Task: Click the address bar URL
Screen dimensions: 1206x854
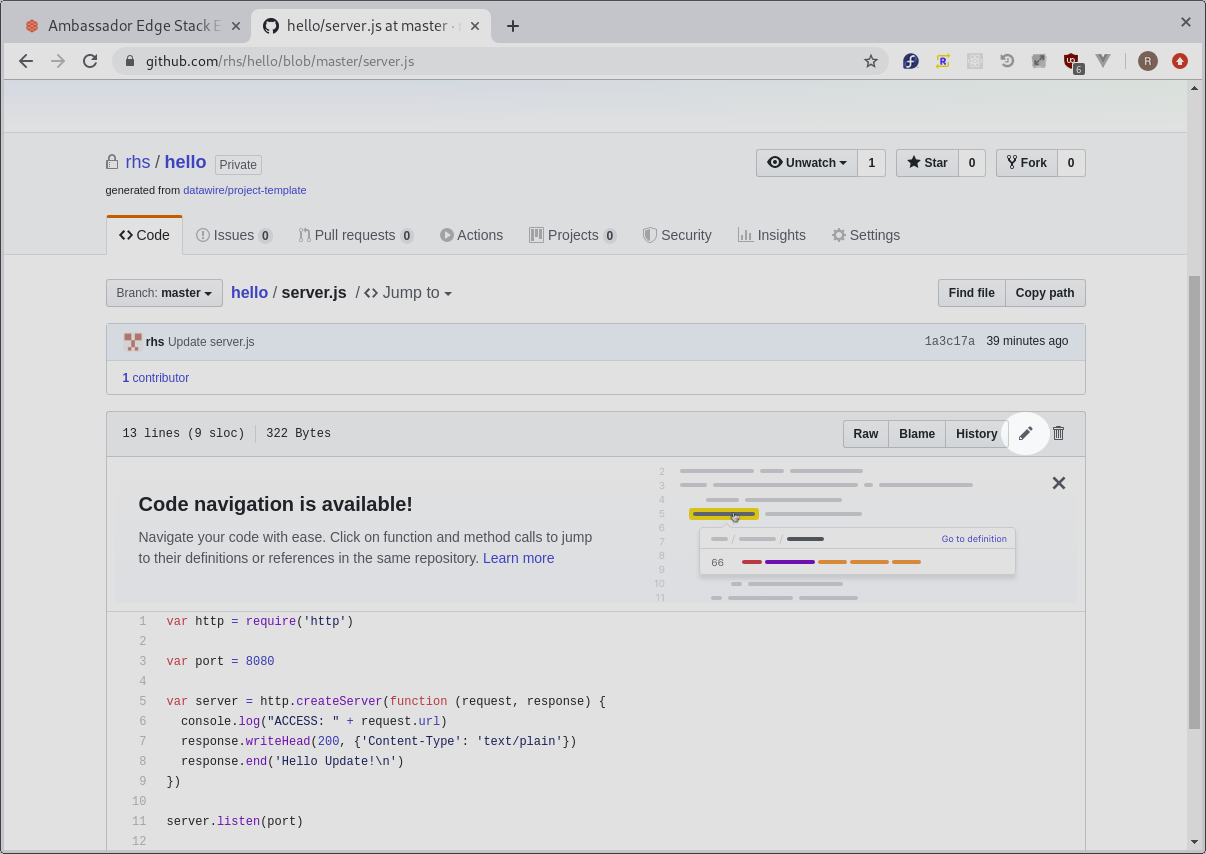Action: (280, 61)
